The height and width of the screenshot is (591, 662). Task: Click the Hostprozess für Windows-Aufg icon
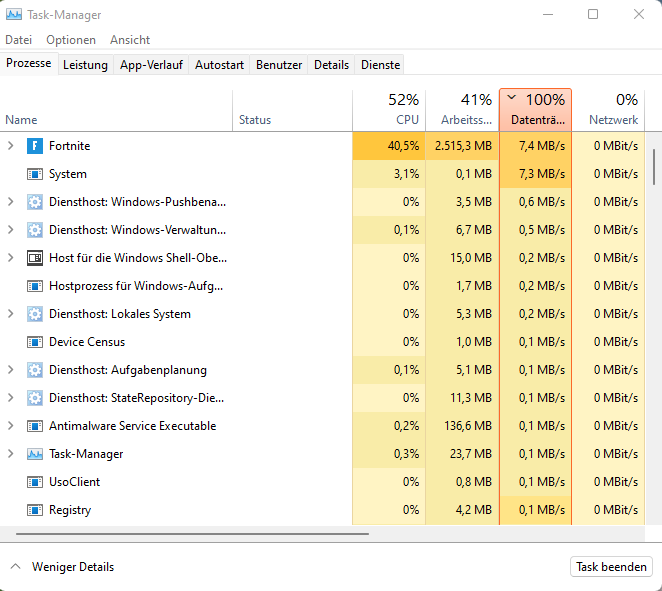click(35, 286)
